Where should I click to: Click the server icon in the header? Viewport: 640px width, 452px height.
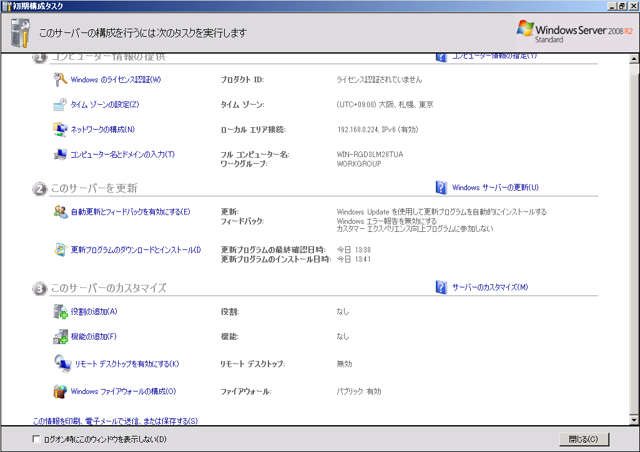(20, 33)
